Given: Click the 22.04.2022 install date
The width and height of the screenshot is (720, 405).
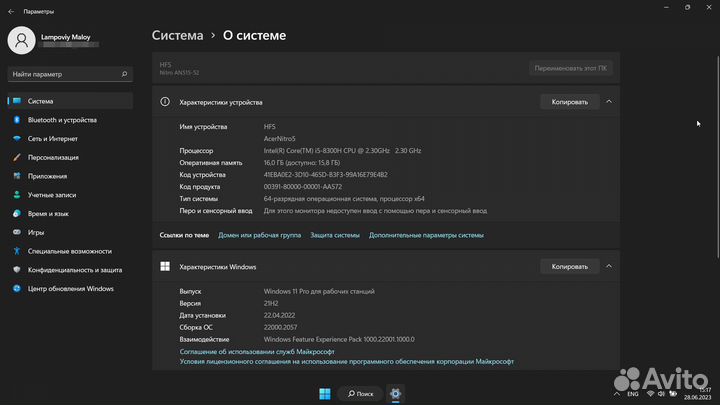Looking at the screenshot, I should coord(279,315).
